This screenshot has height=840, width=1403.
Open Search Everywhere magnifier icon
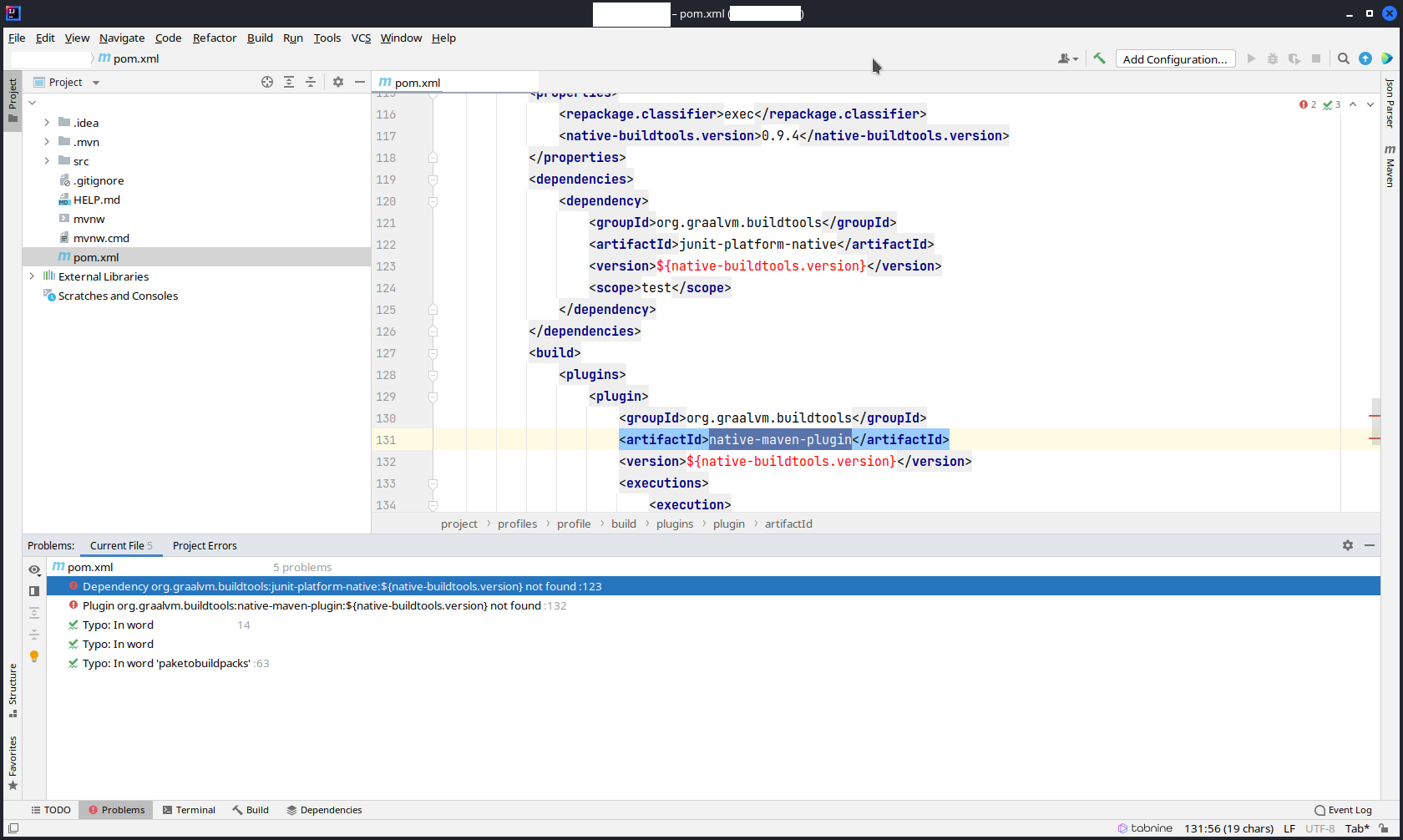[1344, 58]
